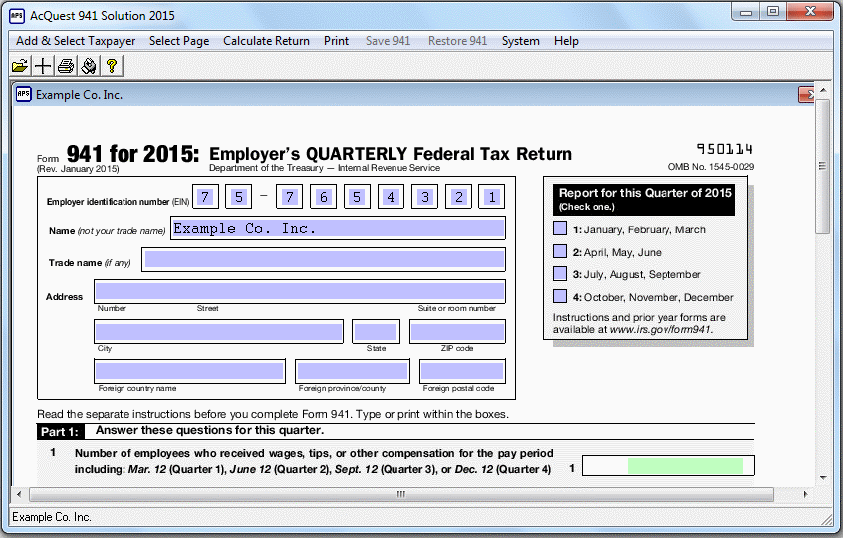843x538 pixels.
Task: Click horizontal scrollbar right arrow
Action: tap(805, 494)
